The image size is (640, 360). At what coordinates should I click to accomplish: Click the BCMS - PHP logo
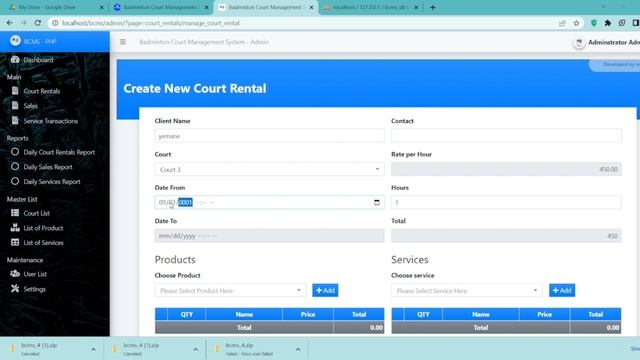click(x=16, y=40)
